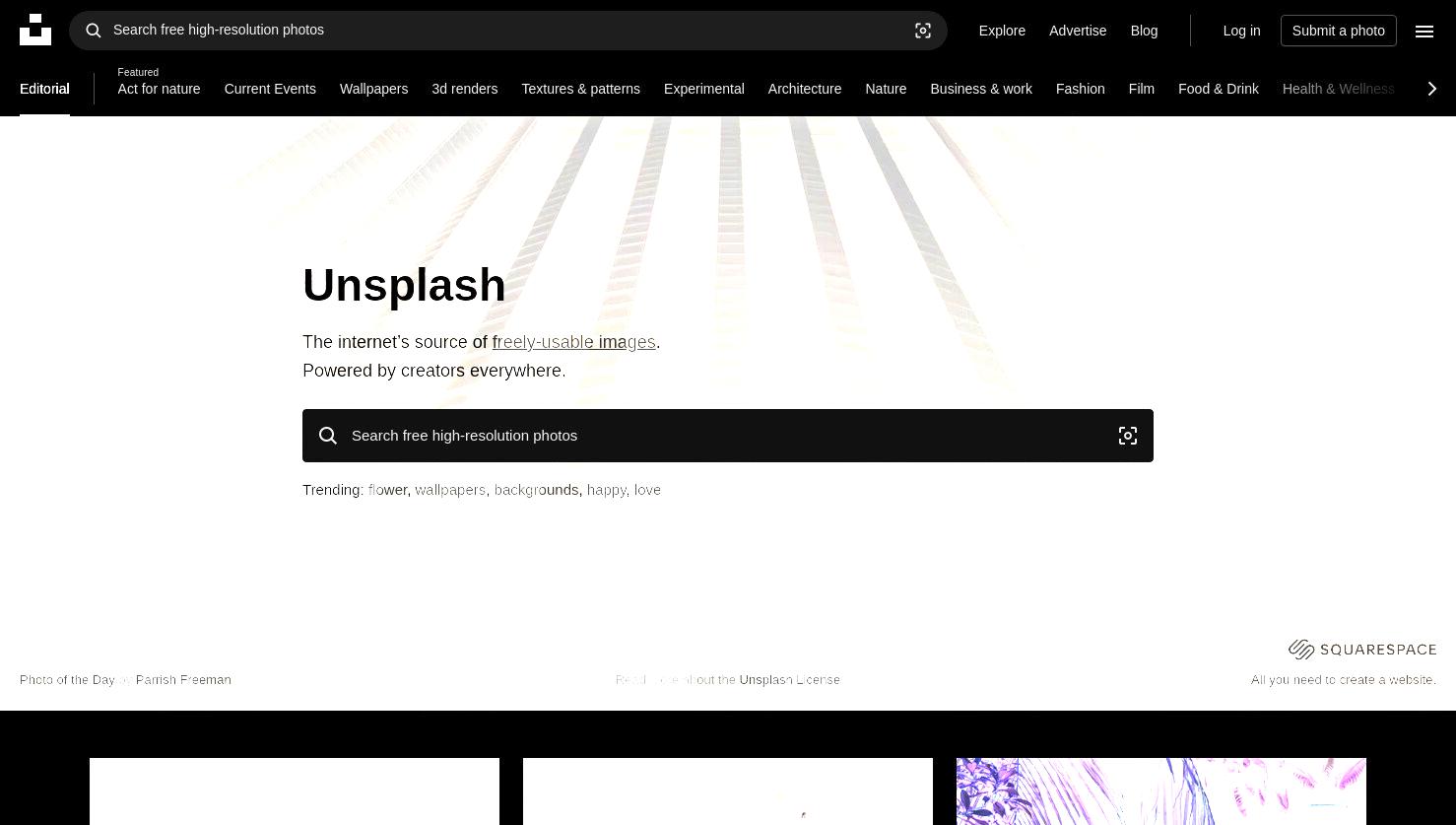Open the hamburger menu icon
This screenshot has height=825, width=1456.
pyautogui.click(x=1424, y=31)
